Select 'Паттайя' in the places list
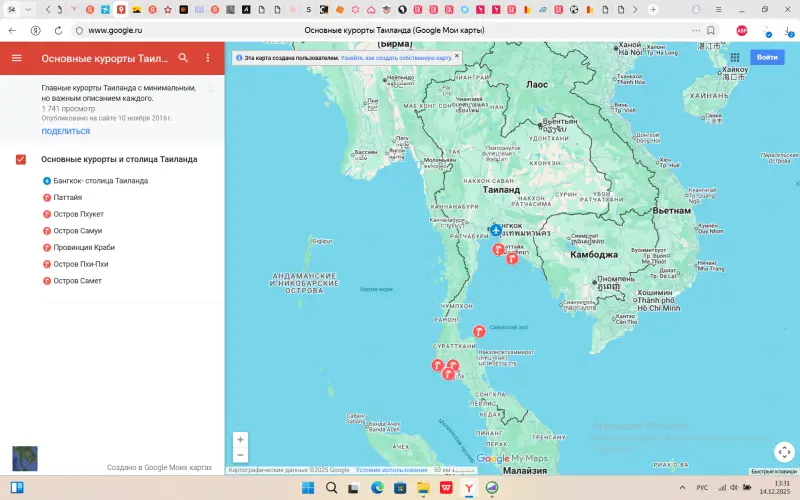This screenshot has width=800, height=500. [68, 198]
